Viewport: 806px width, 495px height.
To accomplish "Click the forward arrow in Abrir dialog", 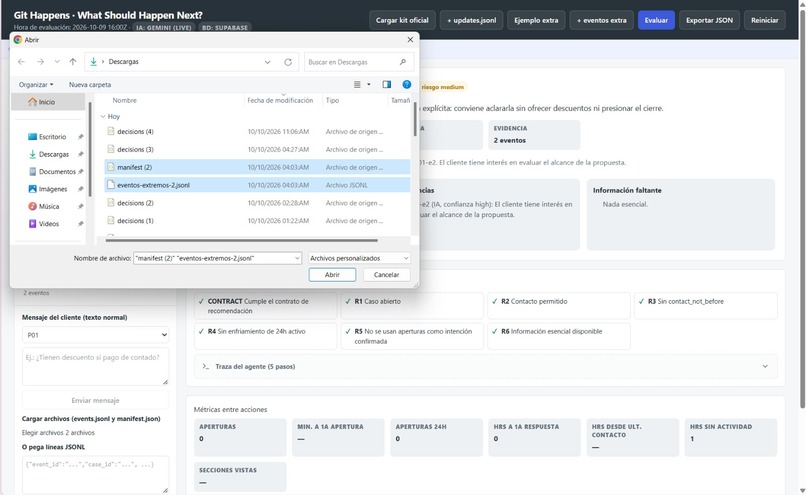I will tap(40, 62).
